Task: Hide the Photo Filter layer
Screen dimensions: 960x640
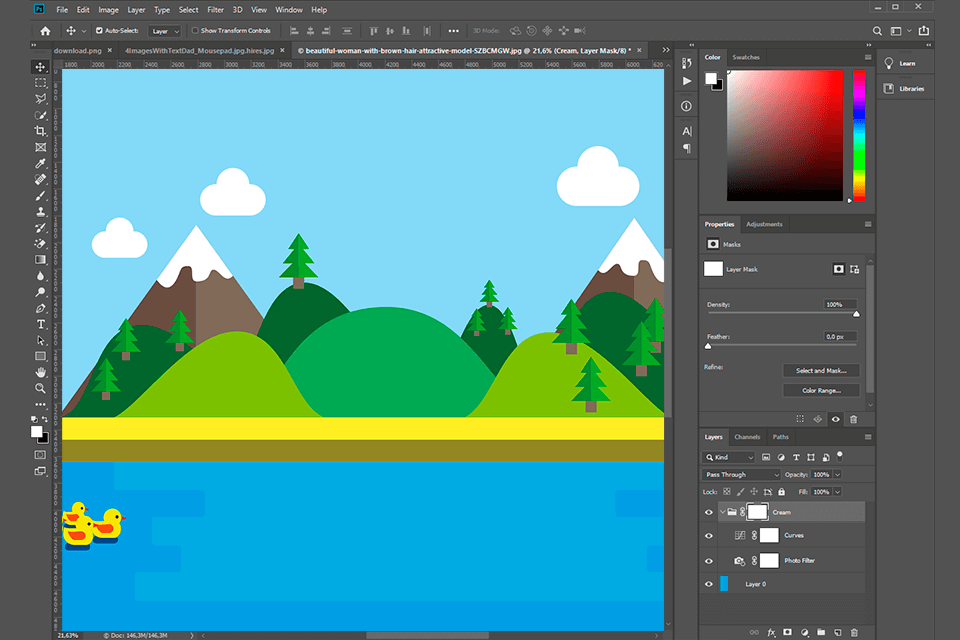Action: pyautogui.click(x=709, y=561)
